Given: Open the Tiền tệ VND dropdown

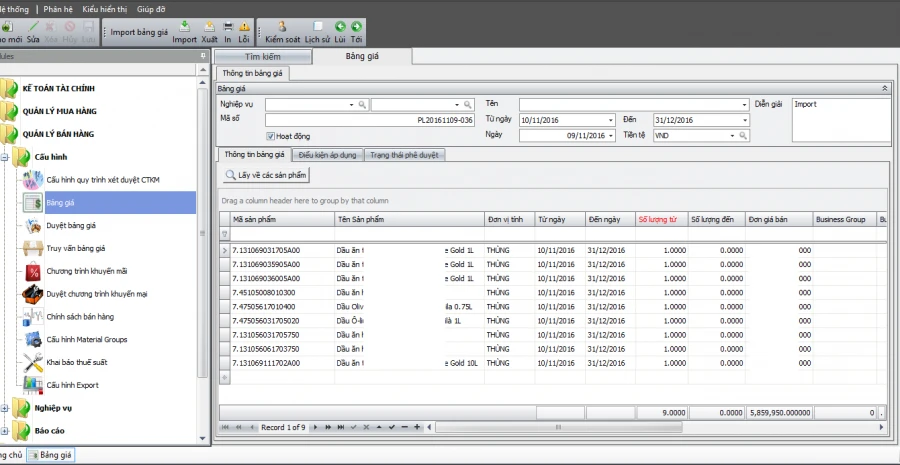Looking at the screenshot, I should (732, 136).
